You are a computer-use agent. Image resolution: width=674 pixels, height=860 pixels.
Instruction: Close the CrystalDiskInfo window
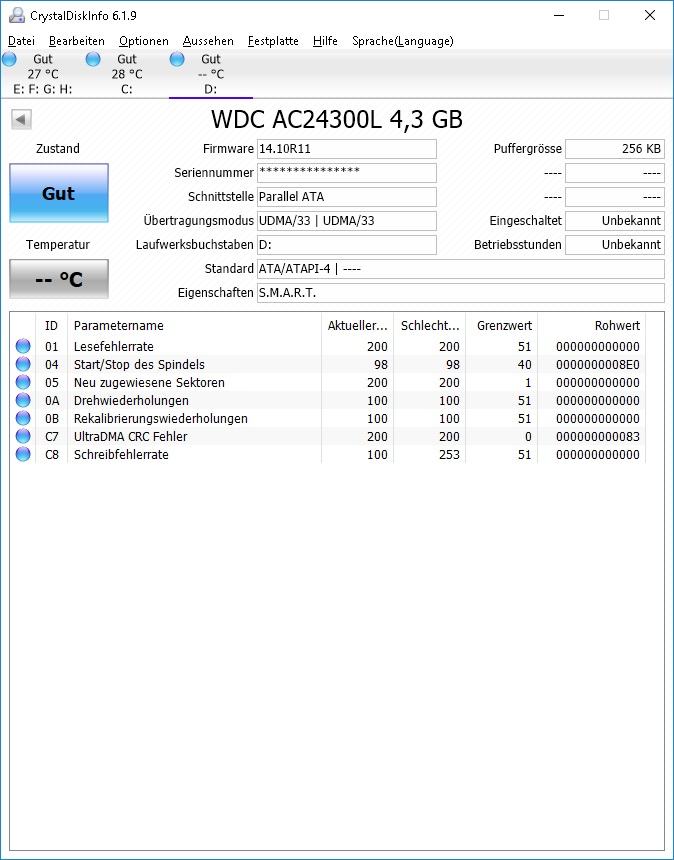(x=650, y=15)
